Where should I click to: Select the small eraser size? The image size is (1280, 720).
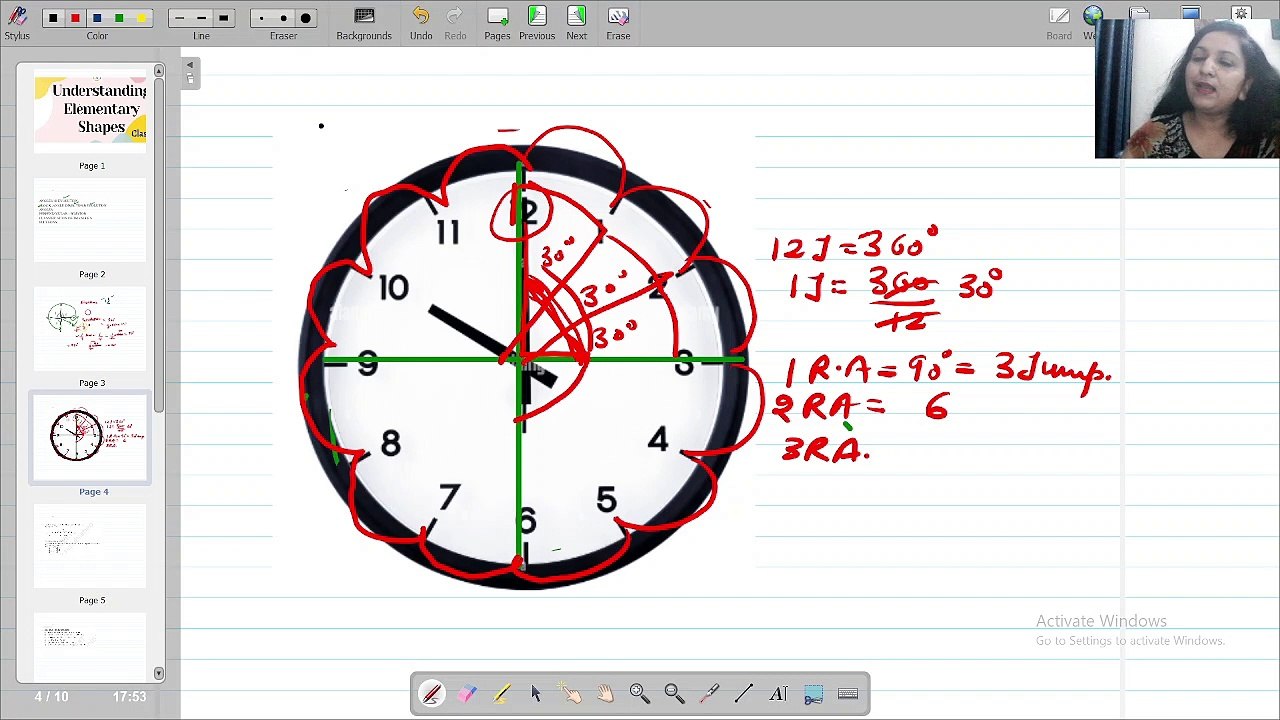[261, 18]
